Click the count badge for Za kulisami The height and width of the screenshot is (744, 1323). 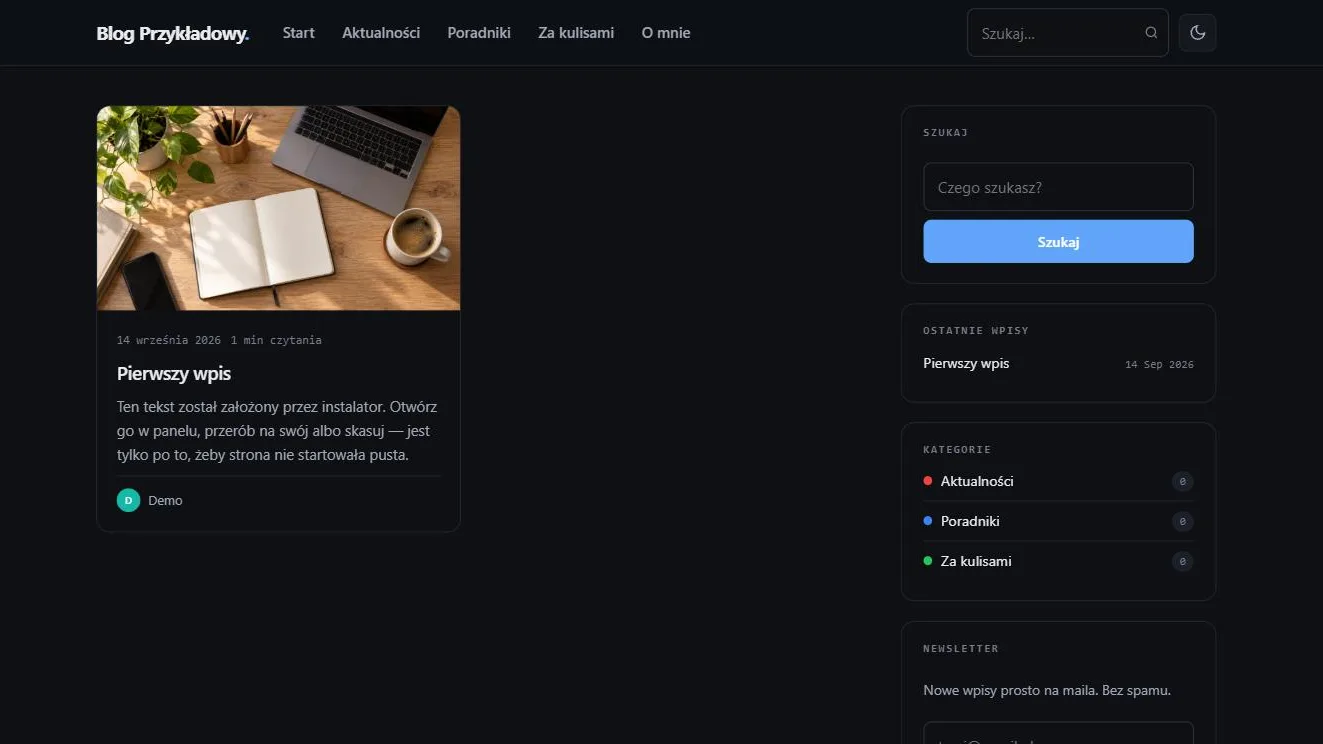tap(1182, 562)
